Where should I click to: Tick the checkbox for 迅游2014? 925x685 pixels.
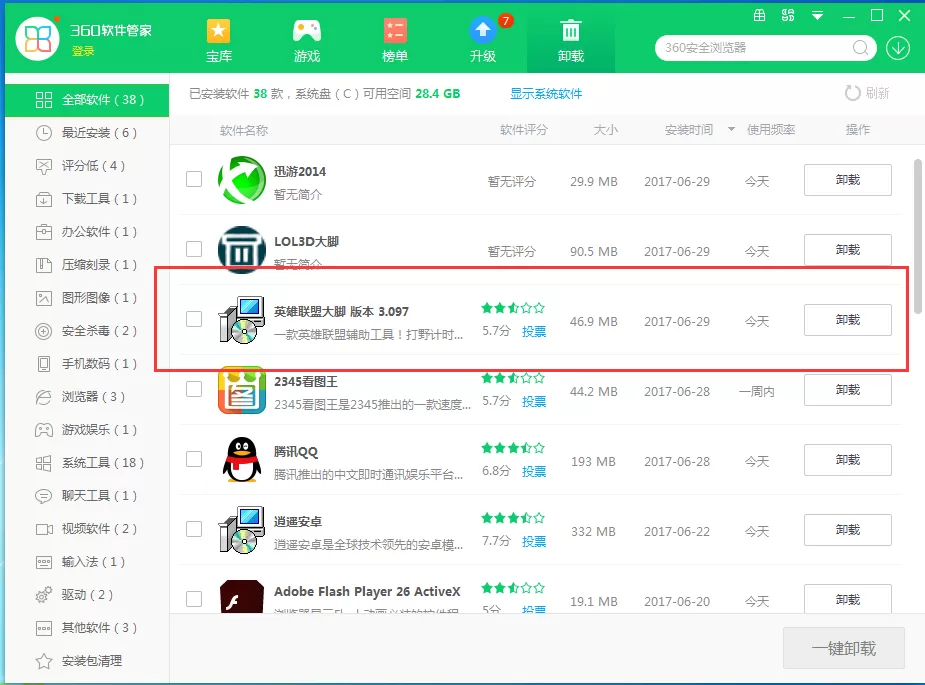coord(194,179)
